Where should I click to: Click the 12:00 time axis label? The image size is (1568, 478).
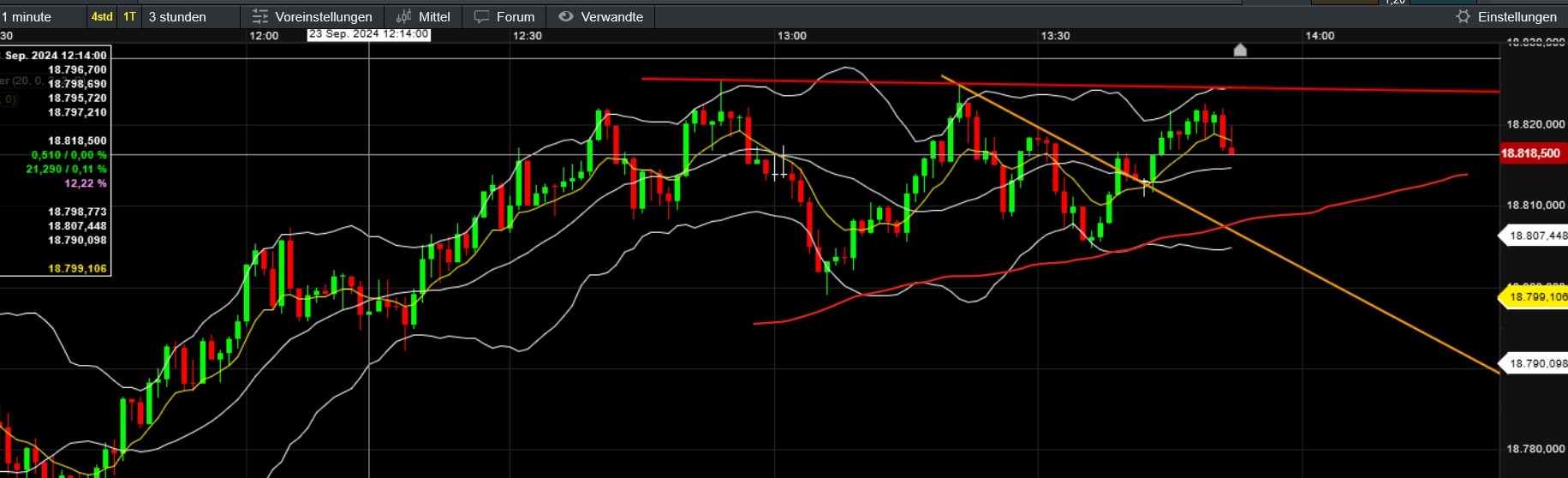[264, 36]
